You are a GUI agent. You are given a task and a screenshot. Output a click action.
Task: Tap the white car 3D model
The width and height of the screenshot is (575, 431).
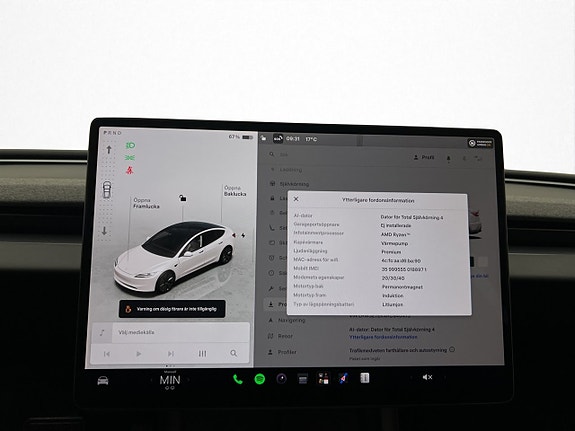(x=174, y=257)
